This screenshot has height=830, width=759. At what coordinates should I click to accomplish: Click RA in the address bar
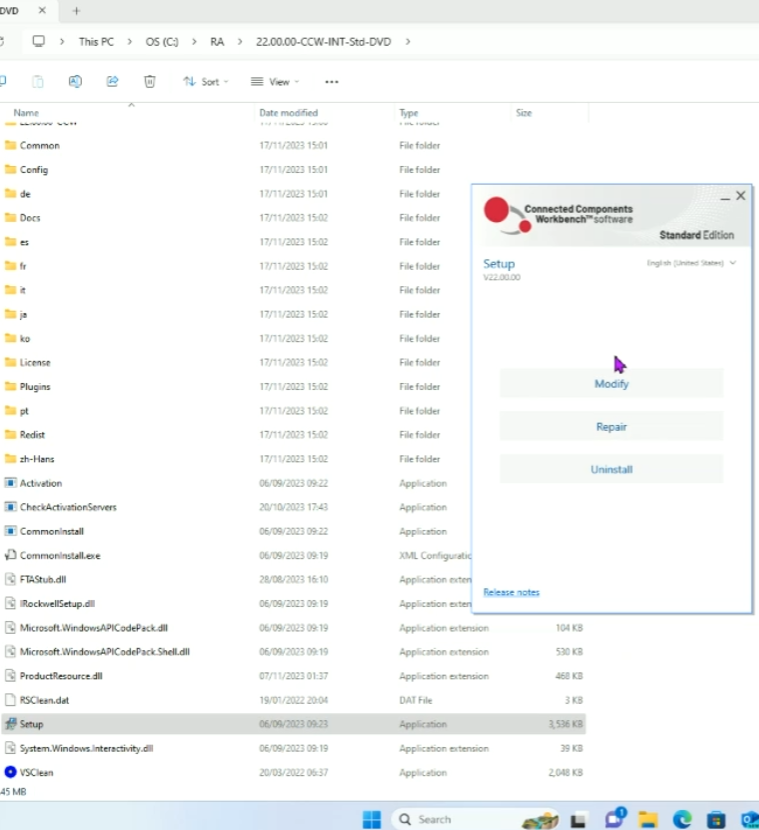pos(217,41)
